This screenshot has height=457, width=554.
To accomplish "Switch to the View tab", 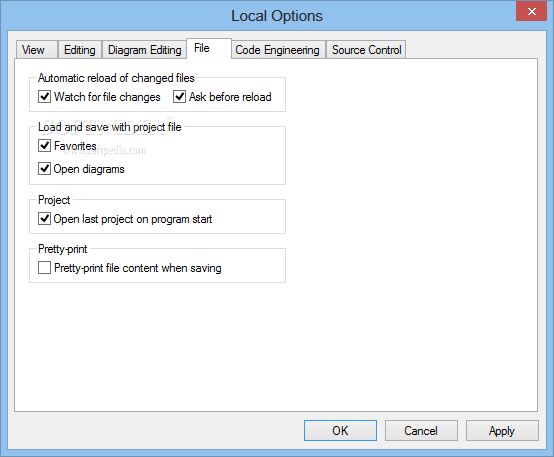I will point(36,49).
